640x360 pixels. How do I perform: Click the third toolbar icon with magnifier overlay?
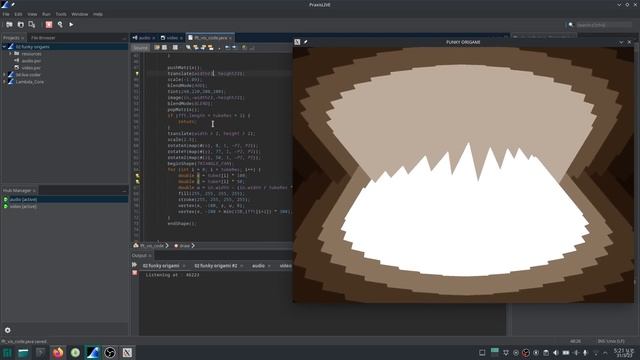pyautogui.click(x=31, y=25)
